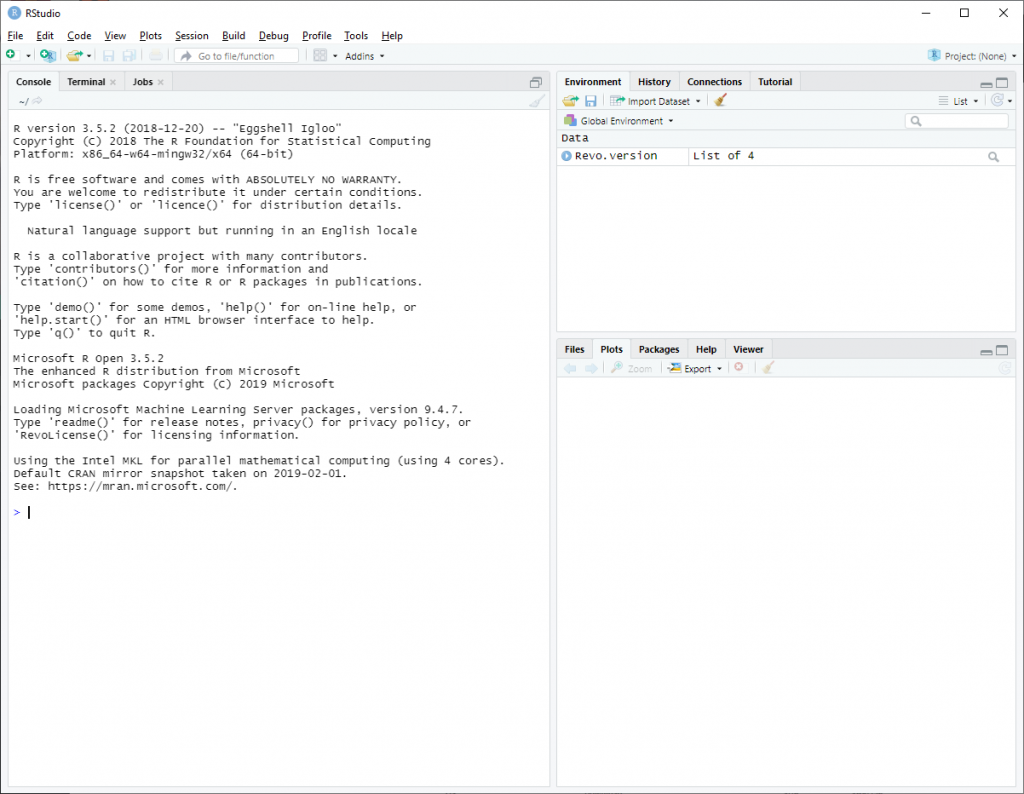The height and width of the screenshot is (794, 1024).
Task: Click the Go to file/function search field
Action: pyautogui.click(x=236, y=56)
